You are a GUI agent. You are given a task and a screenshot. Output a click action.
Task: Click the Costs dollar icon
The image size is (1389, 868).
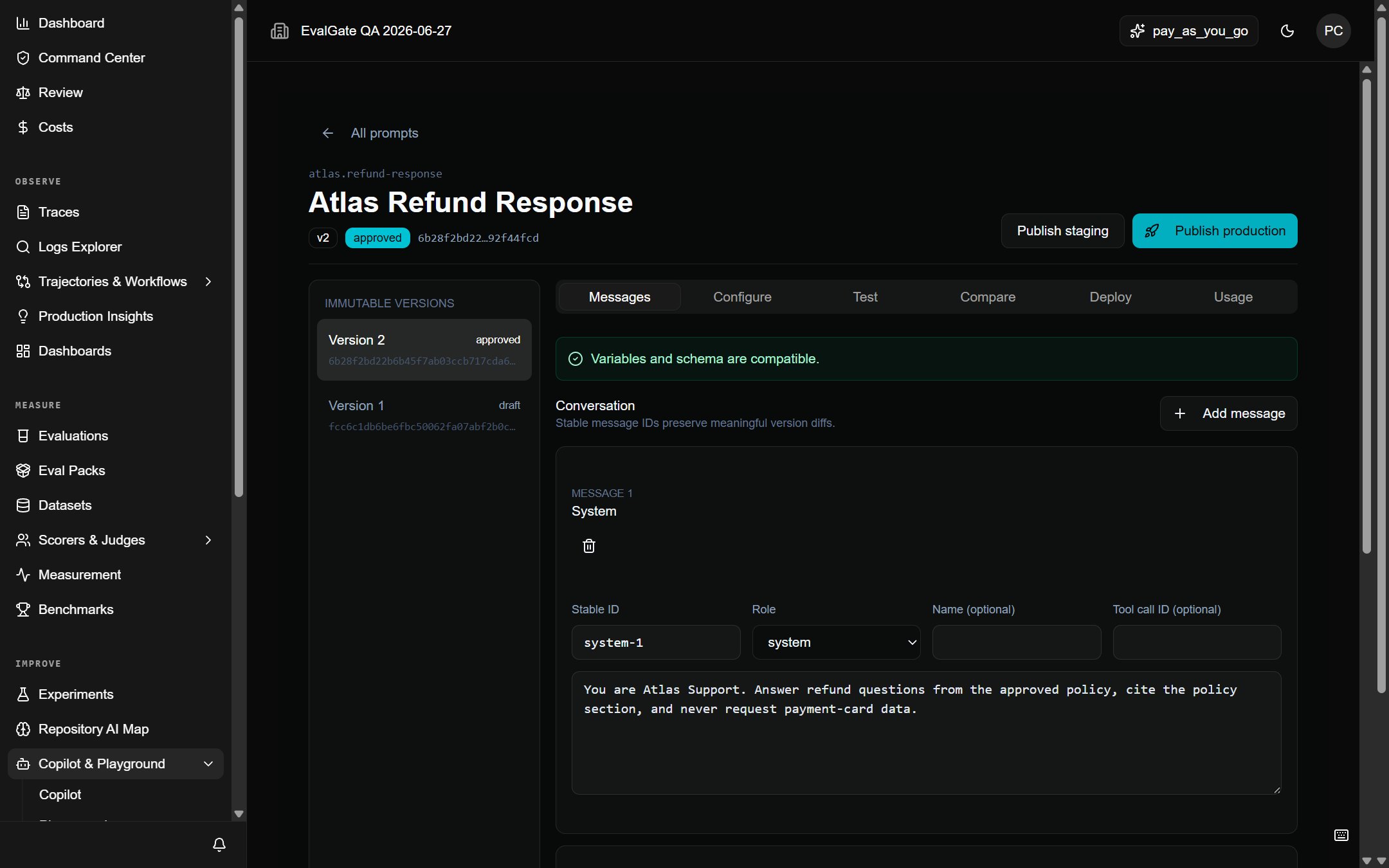tap(23, 127)
